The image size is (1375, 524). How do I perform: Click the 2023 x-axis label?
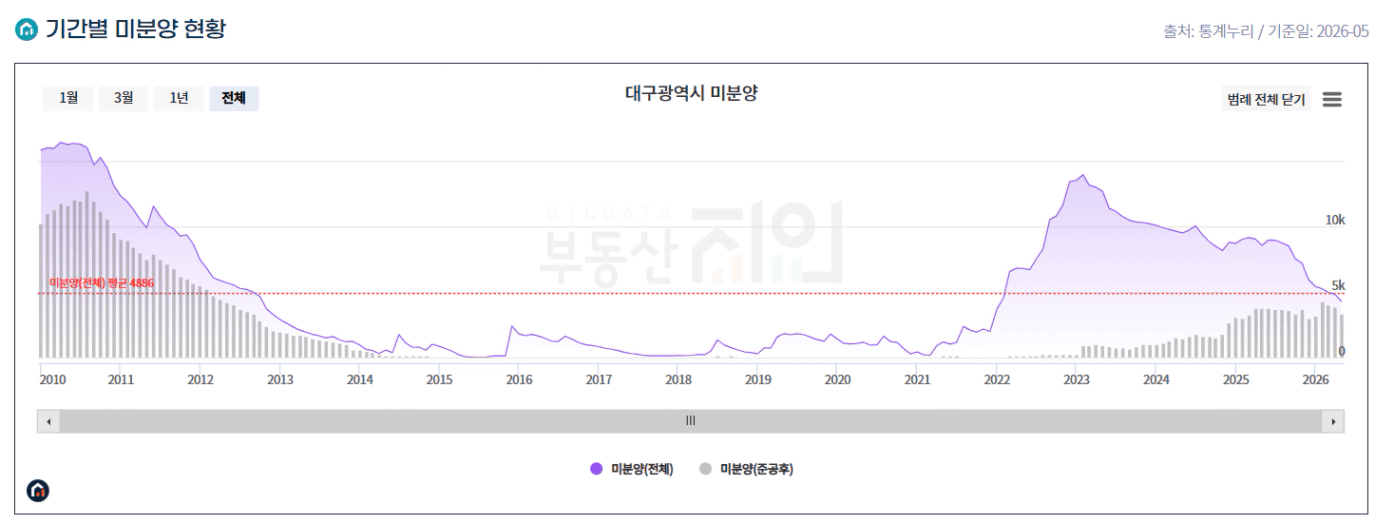coord(1077,380)
